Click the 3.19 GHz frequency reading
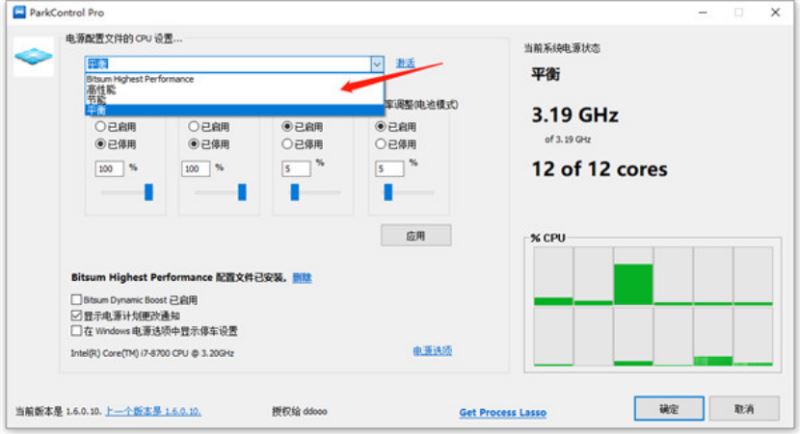The height and width of the screenshot is (434, 800). (x=575, y=115)
